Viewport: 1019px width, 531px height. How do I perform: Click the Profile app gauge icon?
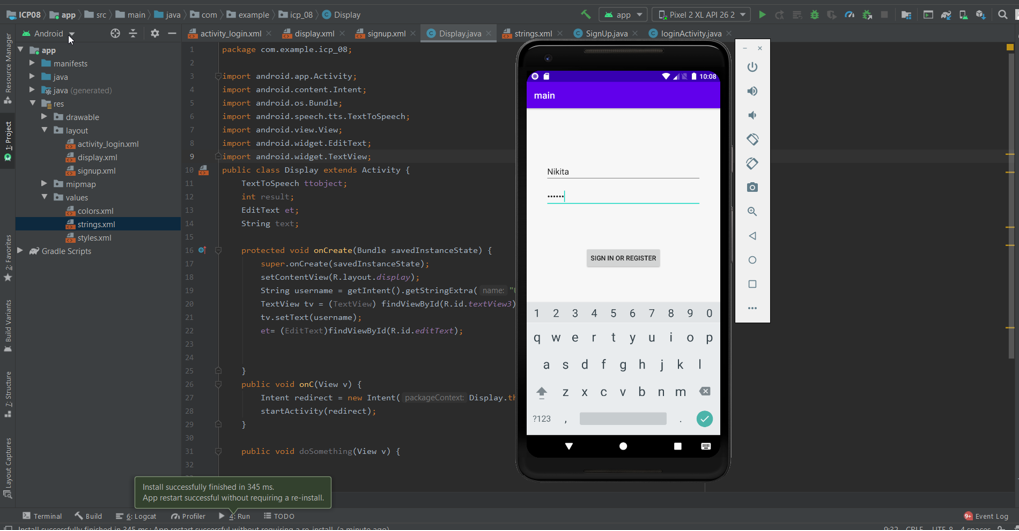849,14
